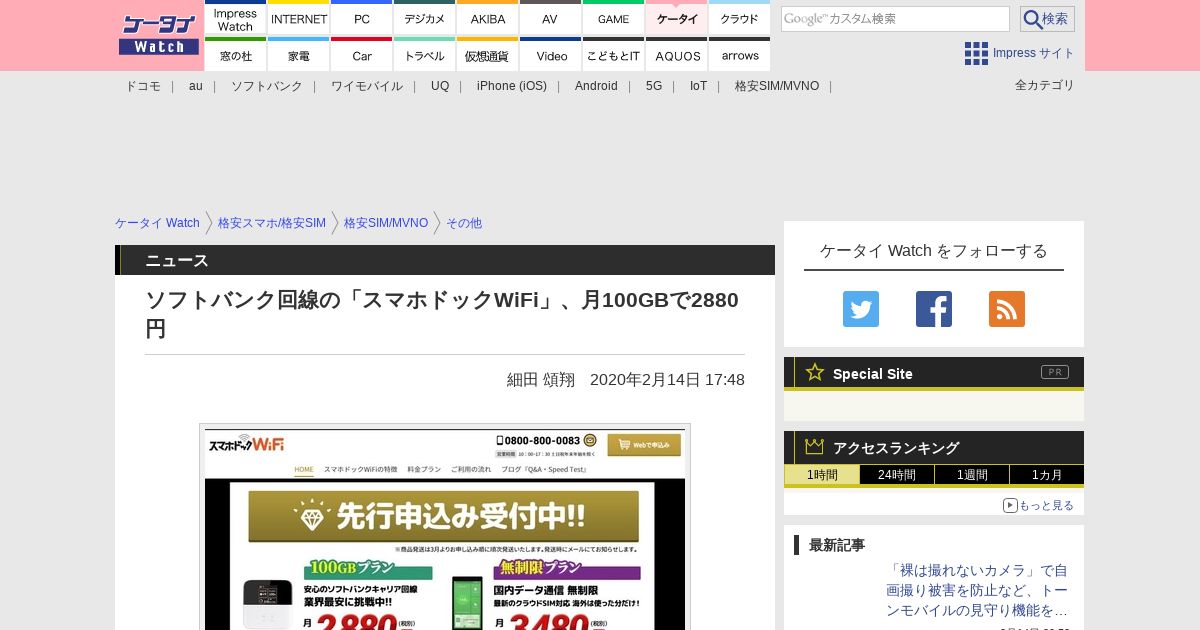This screenshot has width=1200, height=630.
Task: Open the 5G category
Action: coord(654,86)
